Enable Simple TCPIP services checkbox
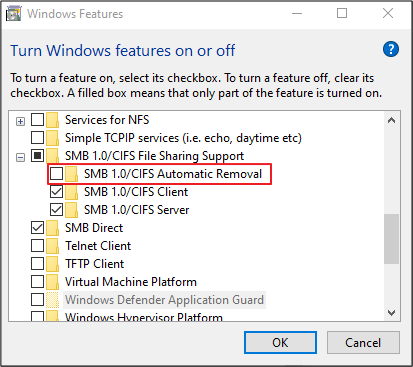 point(37,138)
